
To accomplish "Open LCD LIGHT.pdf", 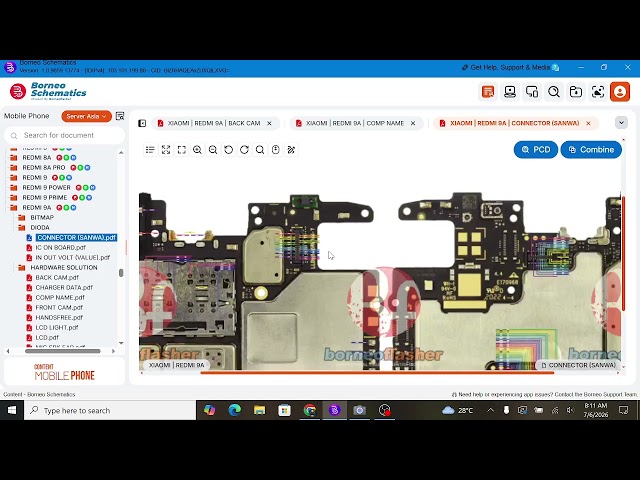I will click(x=57, y=327).
